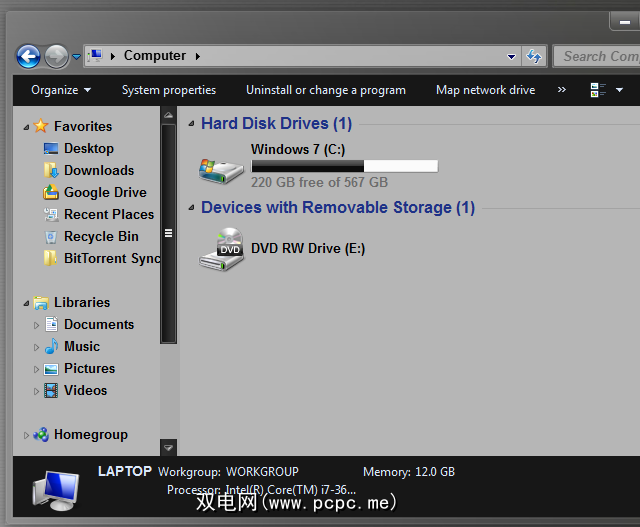
Task: Change your view icon button
Action: [598, 90]
